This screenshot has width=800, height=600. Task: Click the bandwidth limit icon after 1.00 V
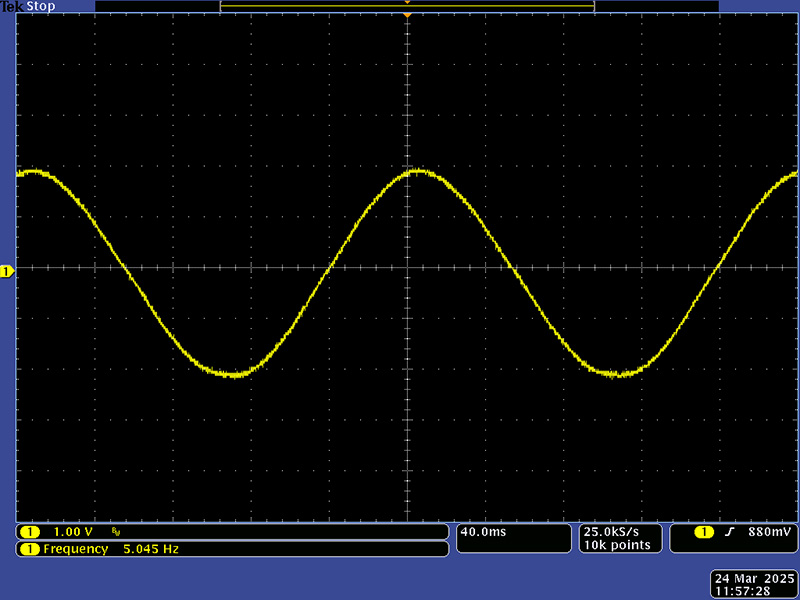116,532
